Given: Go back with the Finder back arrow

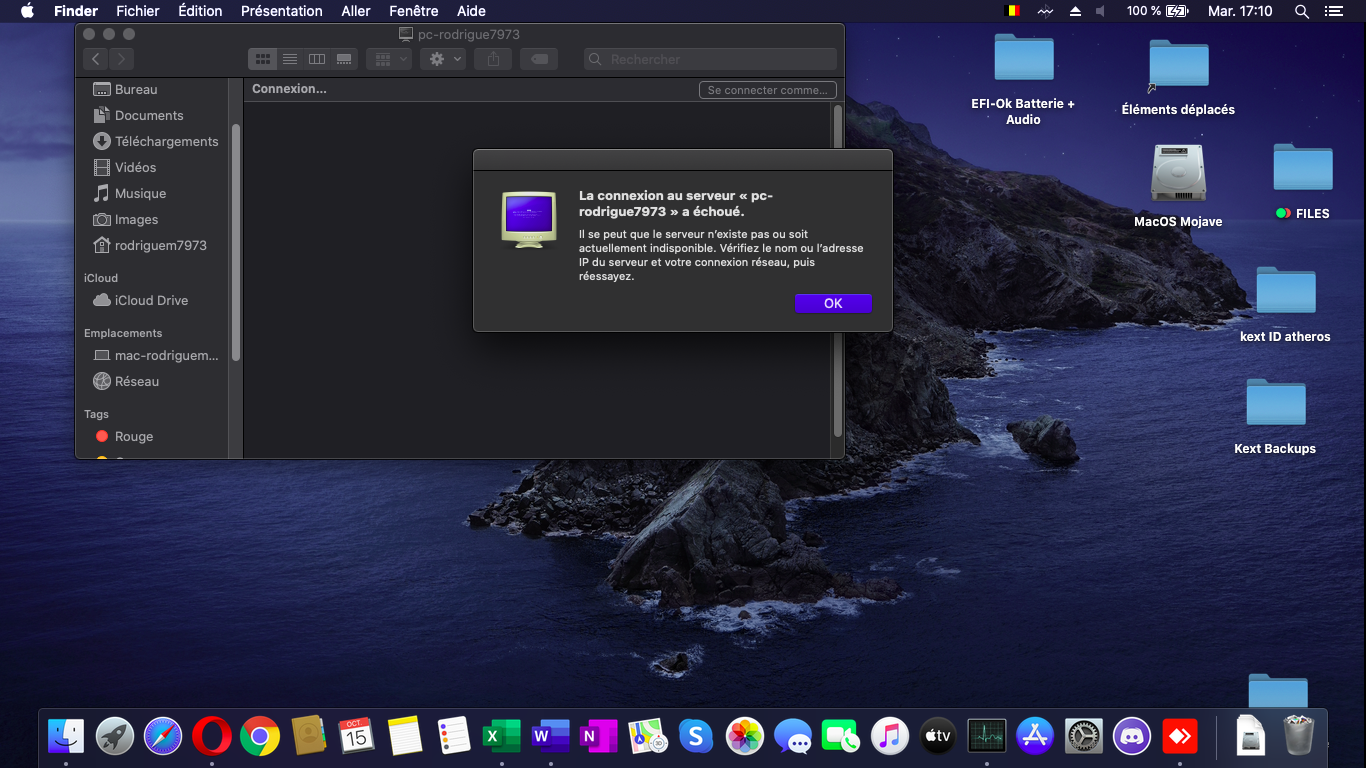Looking at the screenshot, I should pos(96,59).
